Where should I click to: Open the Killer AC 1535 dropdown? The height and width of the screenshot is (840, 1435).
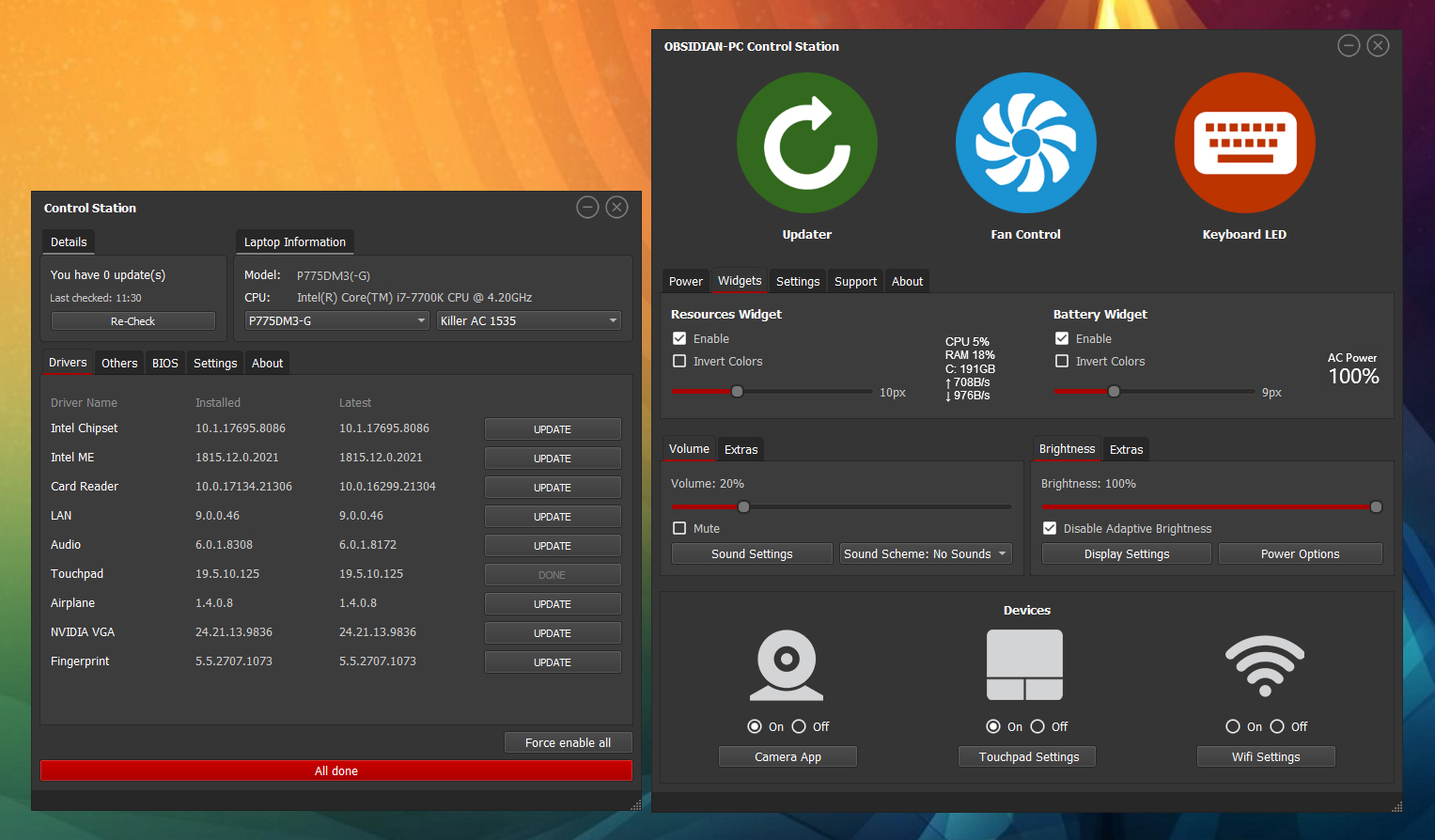pos(529,320)
